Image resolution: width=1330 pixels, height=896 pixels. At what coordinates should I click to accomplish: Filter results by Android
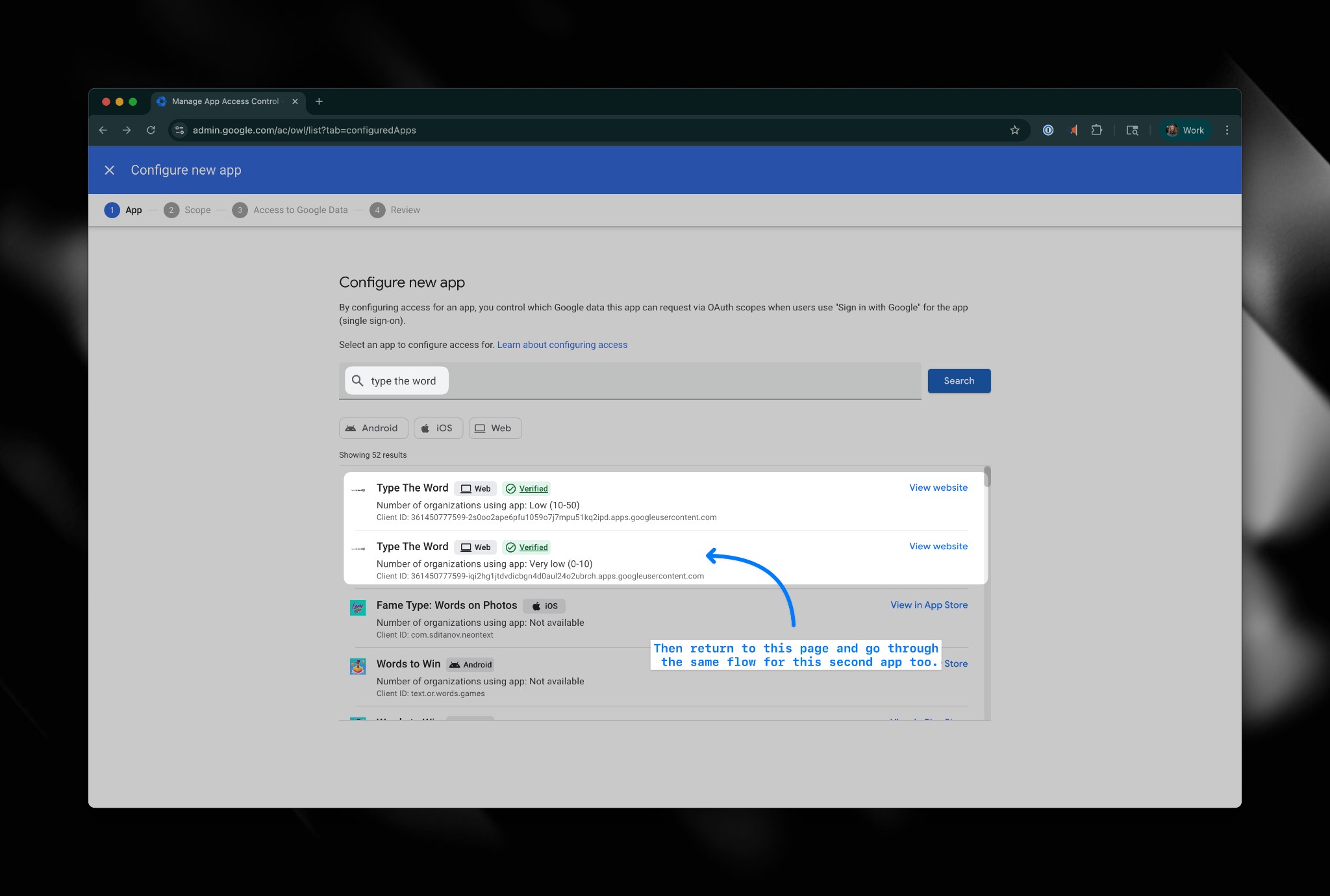click(373, 428)
